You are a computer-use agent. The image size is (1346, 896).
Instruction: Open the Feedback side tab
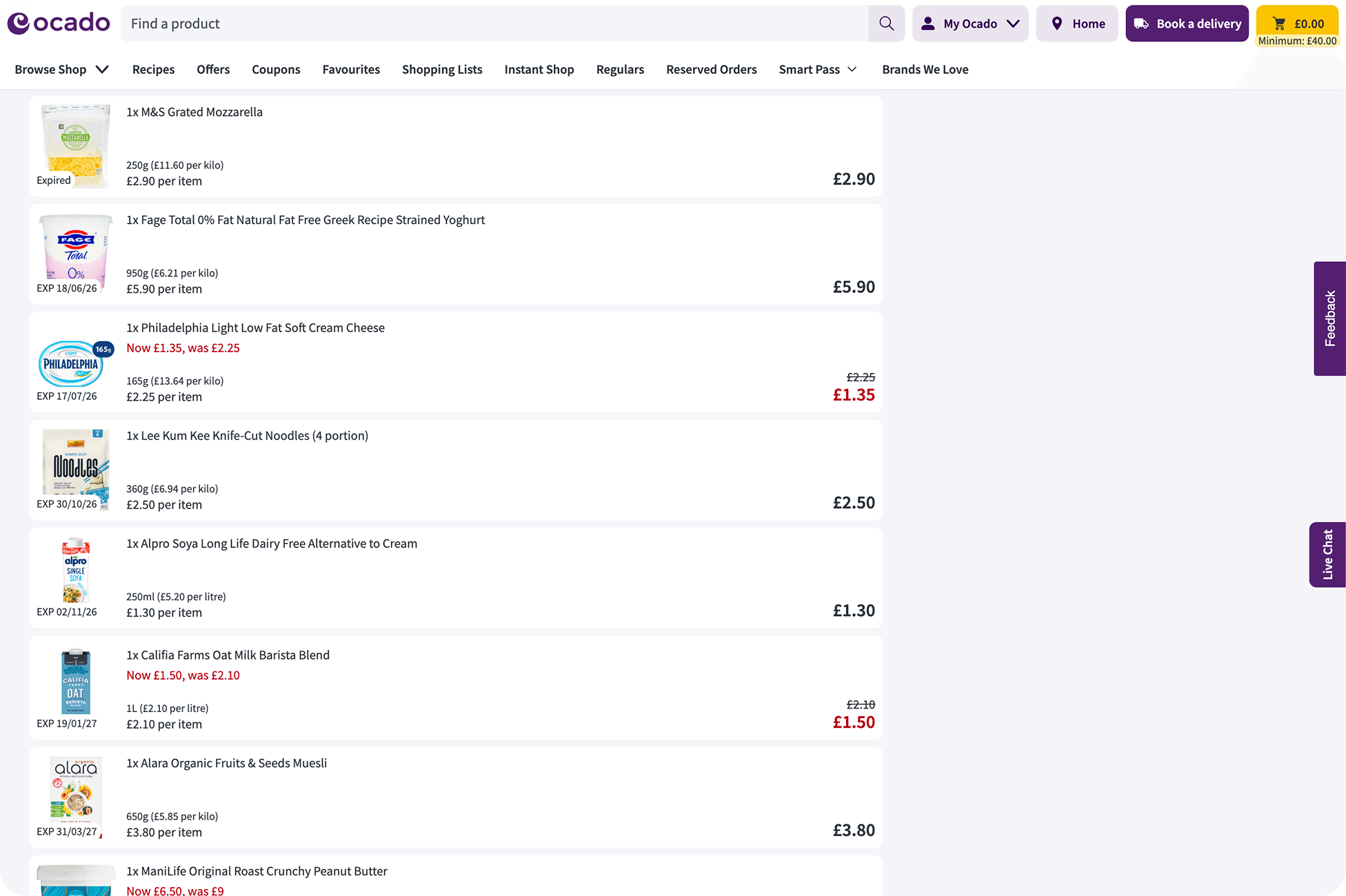pos(1329,318)
